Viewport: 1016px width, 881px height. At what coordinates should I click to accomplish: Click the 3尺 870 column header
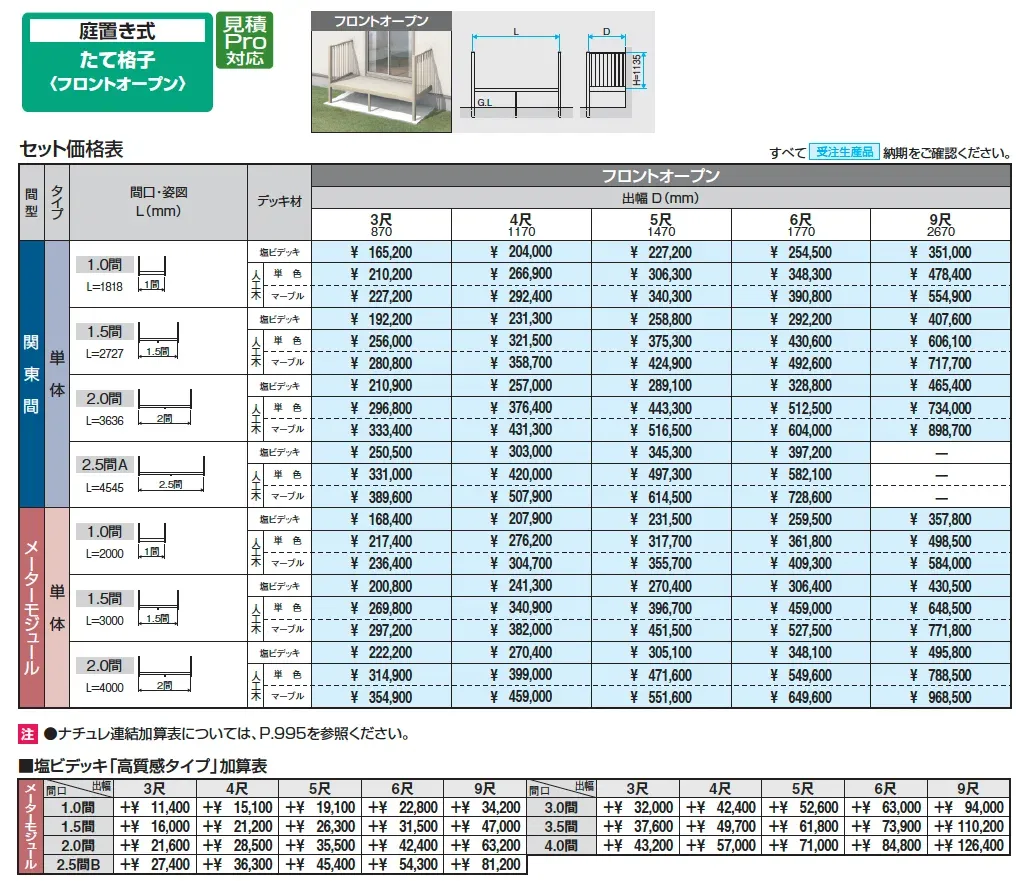(381, 225)
